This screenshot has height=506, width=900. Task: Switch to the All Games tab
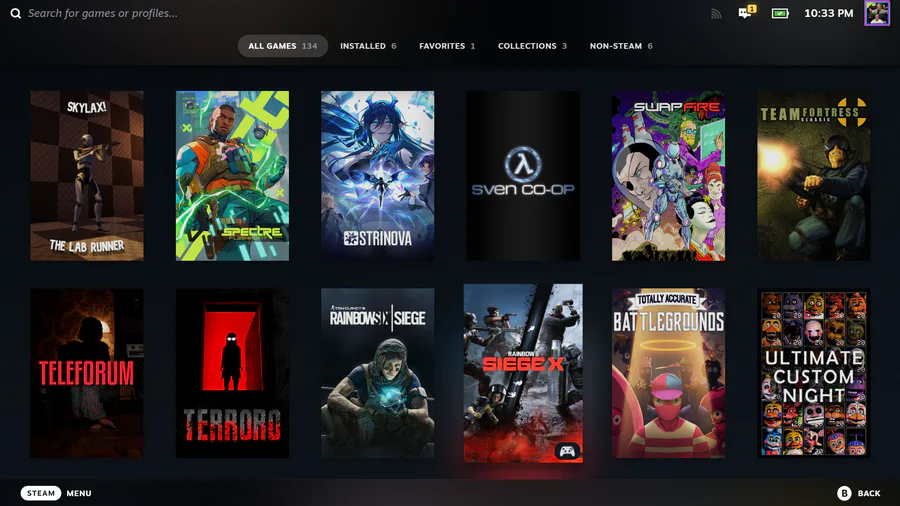282,46
